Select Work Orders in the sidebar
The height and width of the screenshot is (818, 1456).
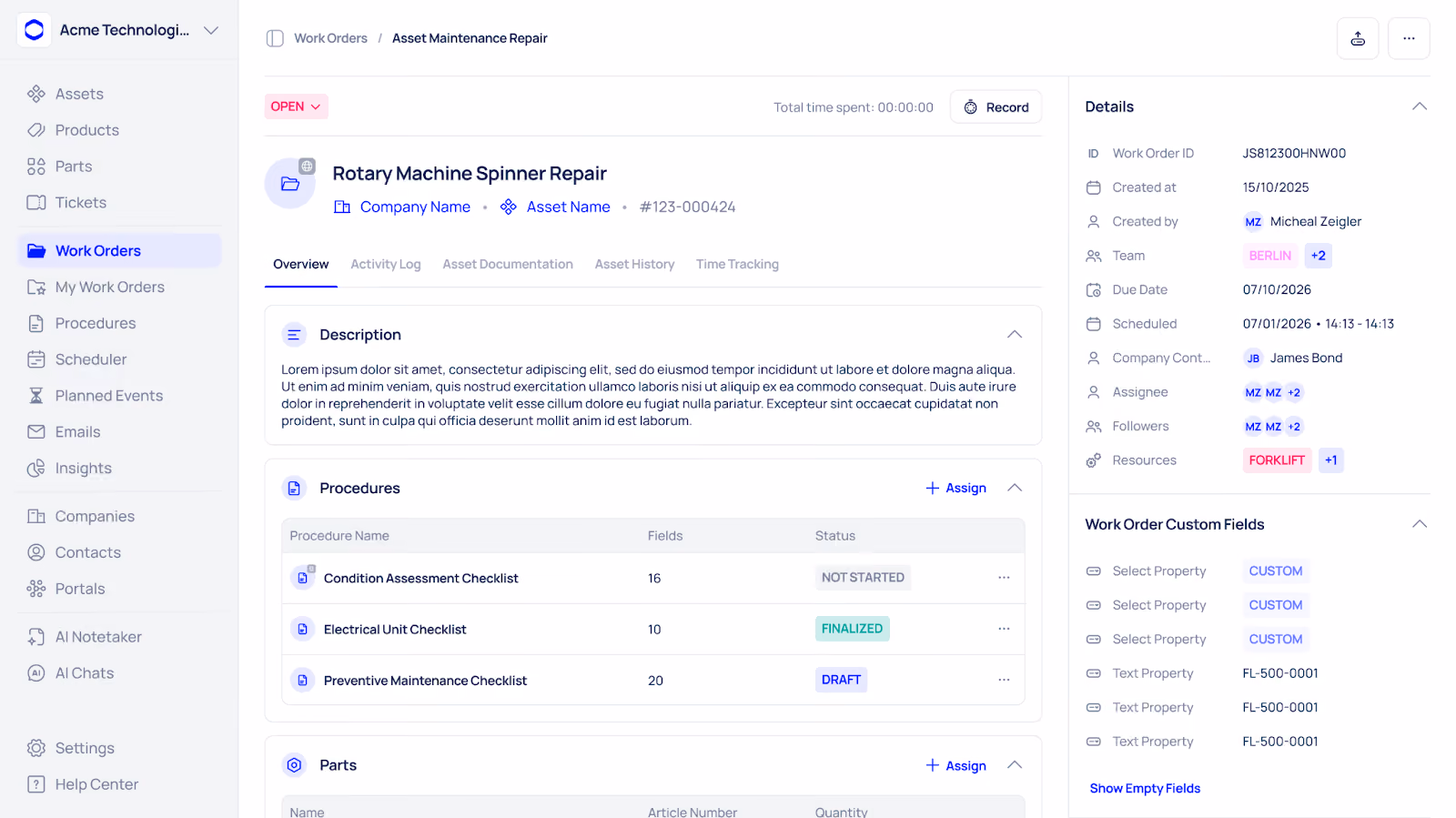coord(119,250)
